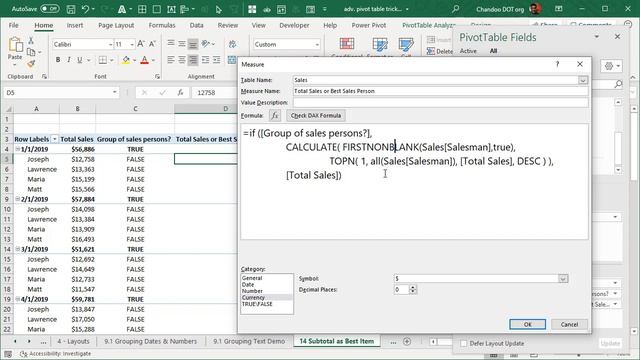Image resolution: width=640 pixels, height=360 pixels.
Task: Open the Custom number format dropdown
Action: 317,44
